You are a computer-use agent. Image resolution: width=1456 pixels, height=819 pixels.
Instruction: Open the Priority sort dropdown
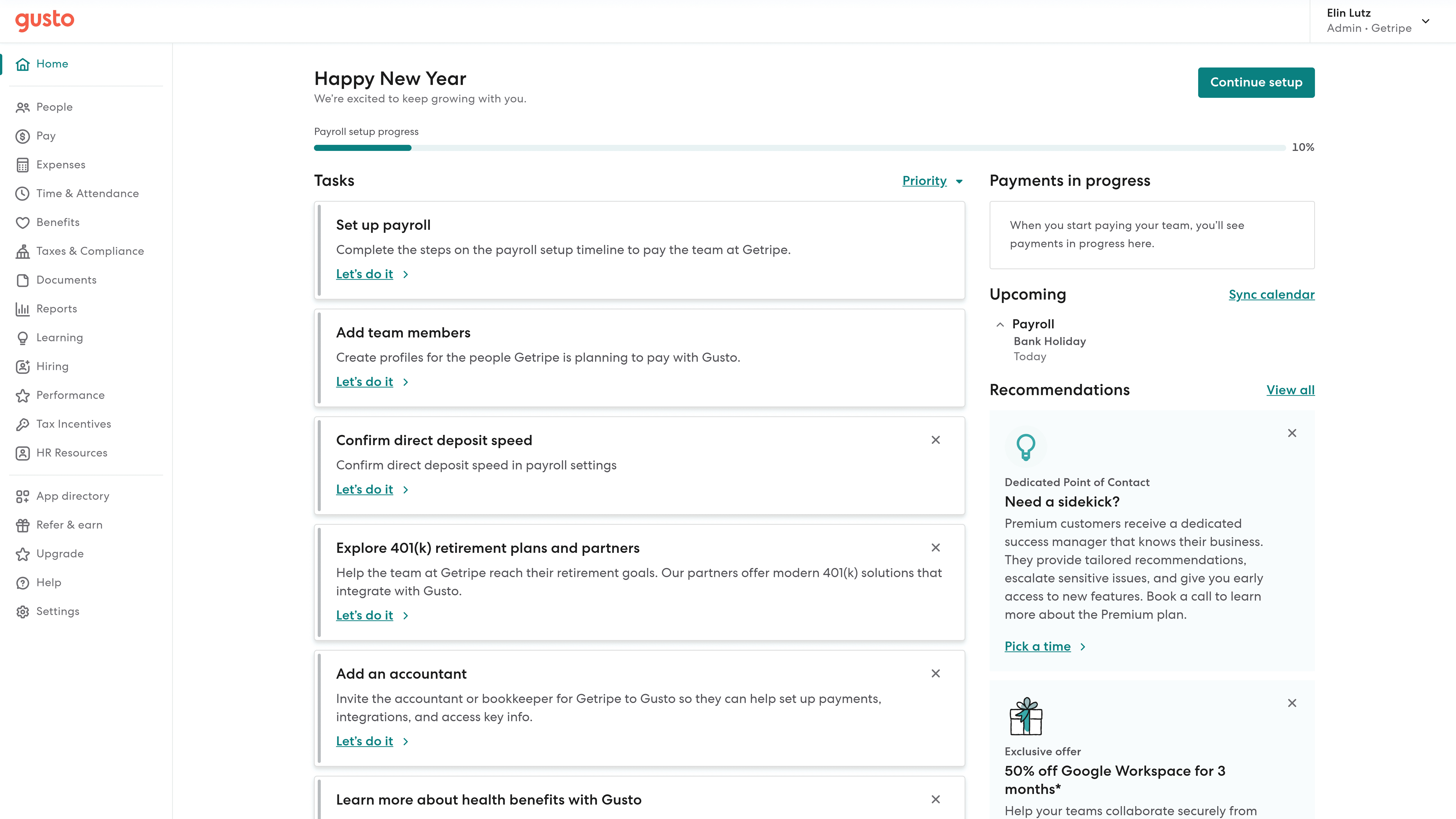click(x=933, y=181)
